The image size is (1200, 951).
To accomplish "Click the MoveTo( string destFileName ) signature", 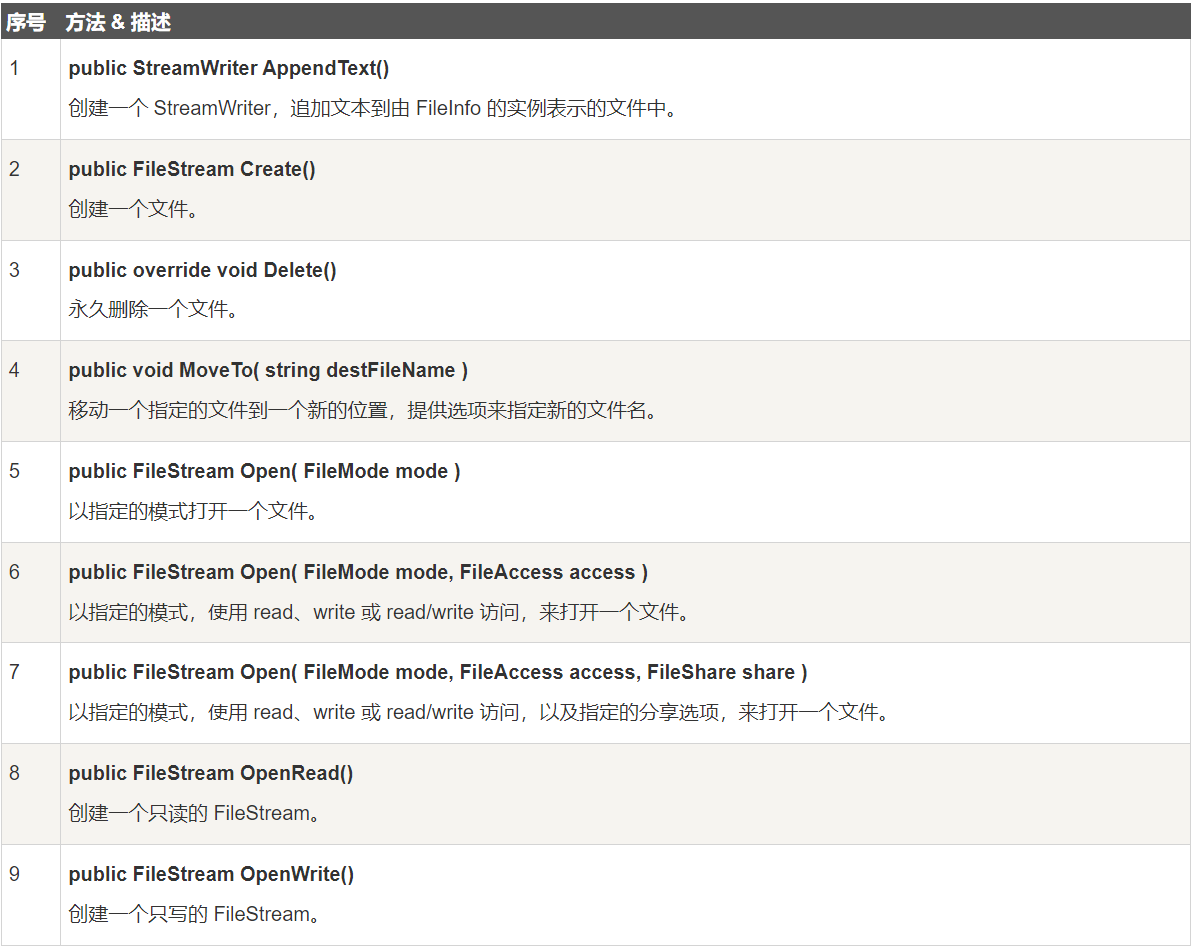I will [x=268, y=370].
